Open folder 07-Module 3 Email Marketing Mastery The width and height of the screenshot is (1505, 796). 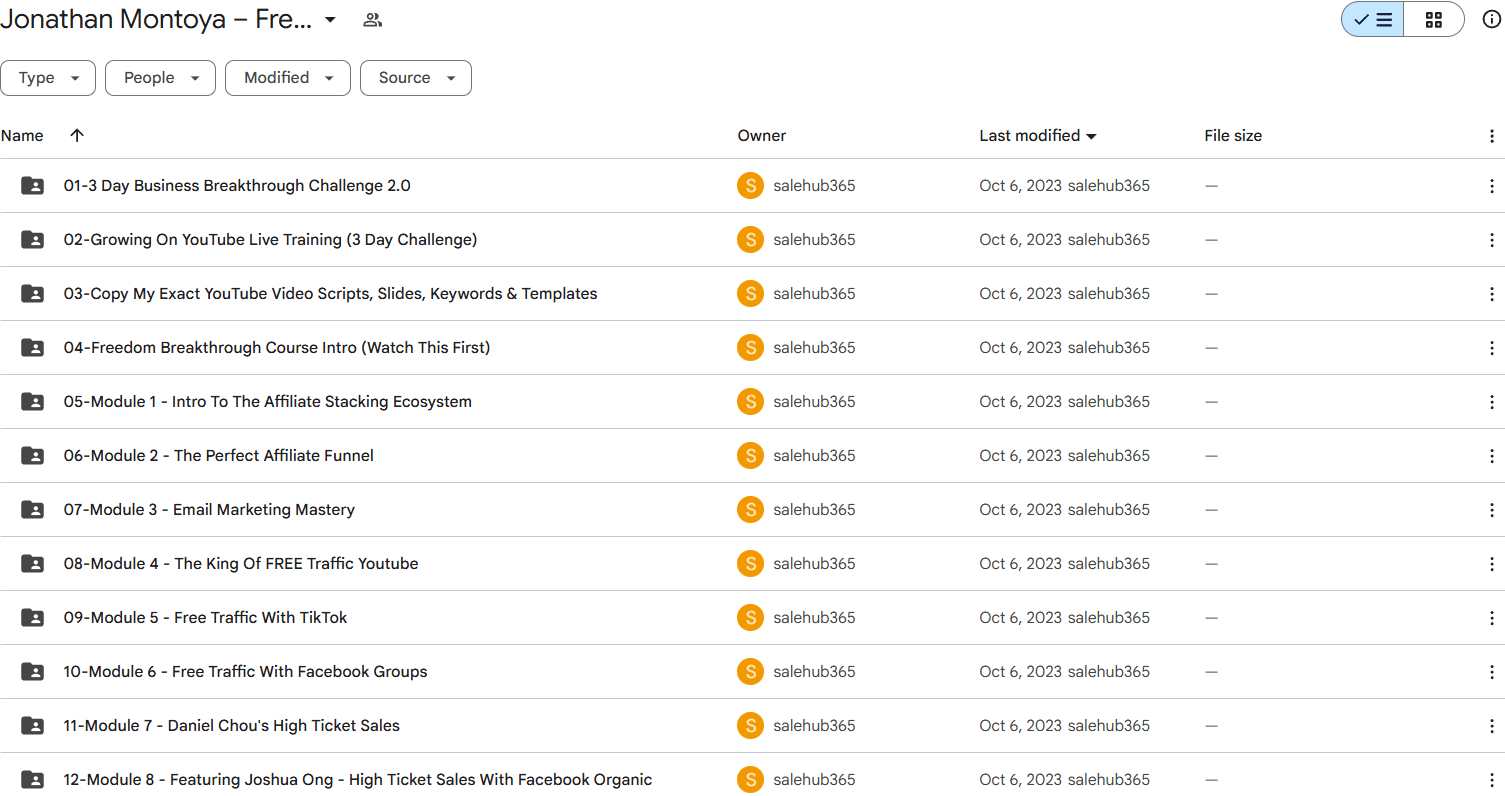pos(209,510)
